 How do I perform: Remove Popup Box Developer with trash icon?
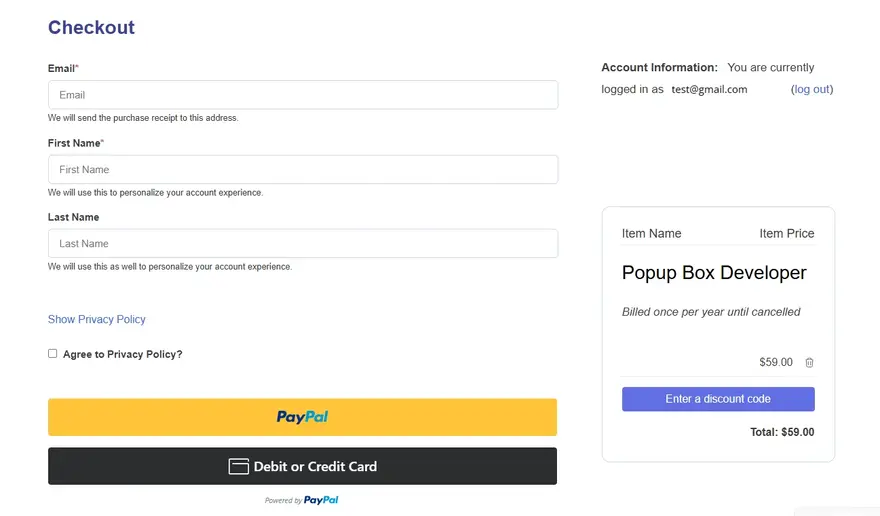click(x=810, y=363)
